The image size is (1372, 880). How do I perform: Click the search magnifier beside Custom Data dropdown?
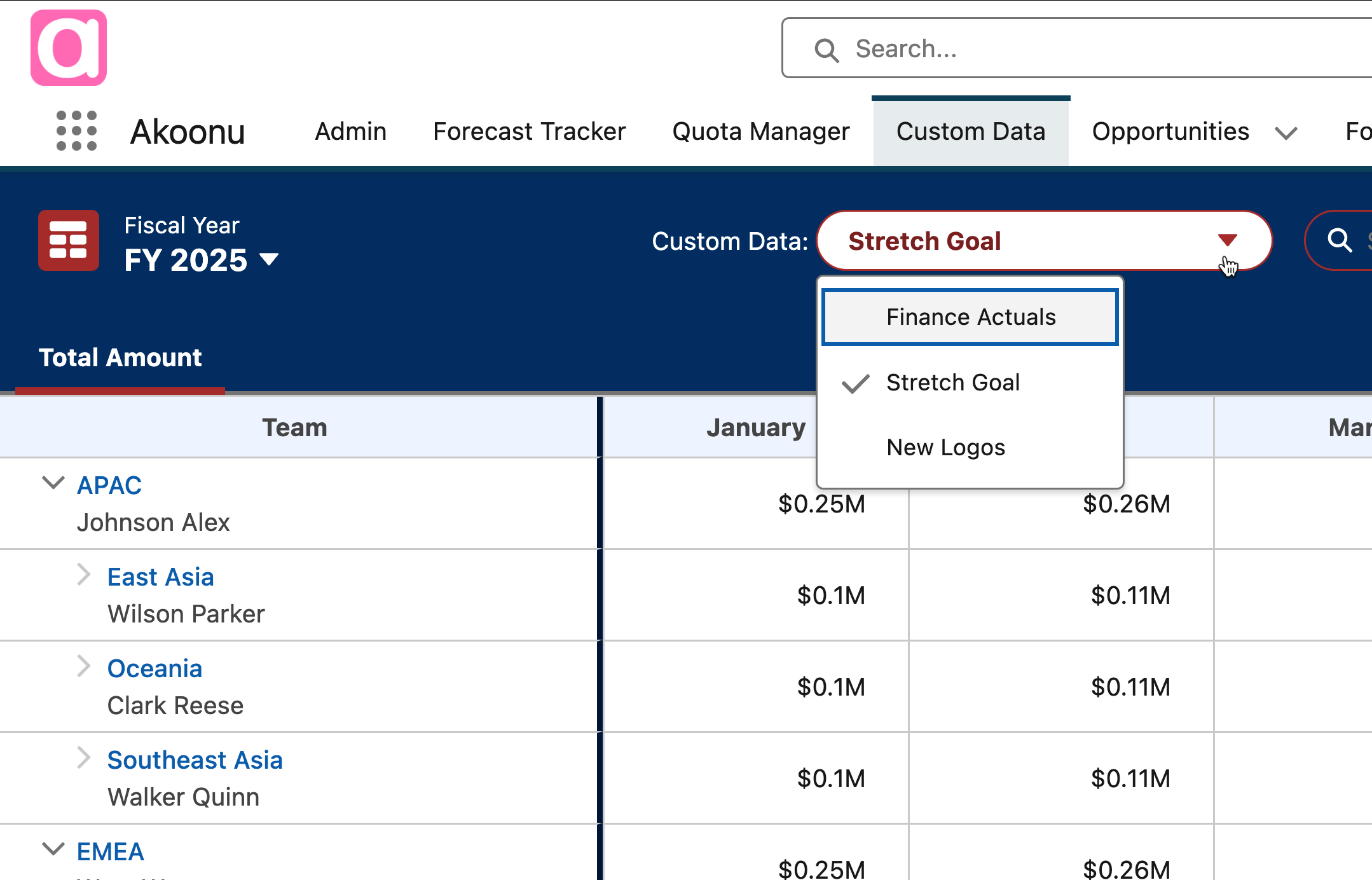(x=1340, y=240)
